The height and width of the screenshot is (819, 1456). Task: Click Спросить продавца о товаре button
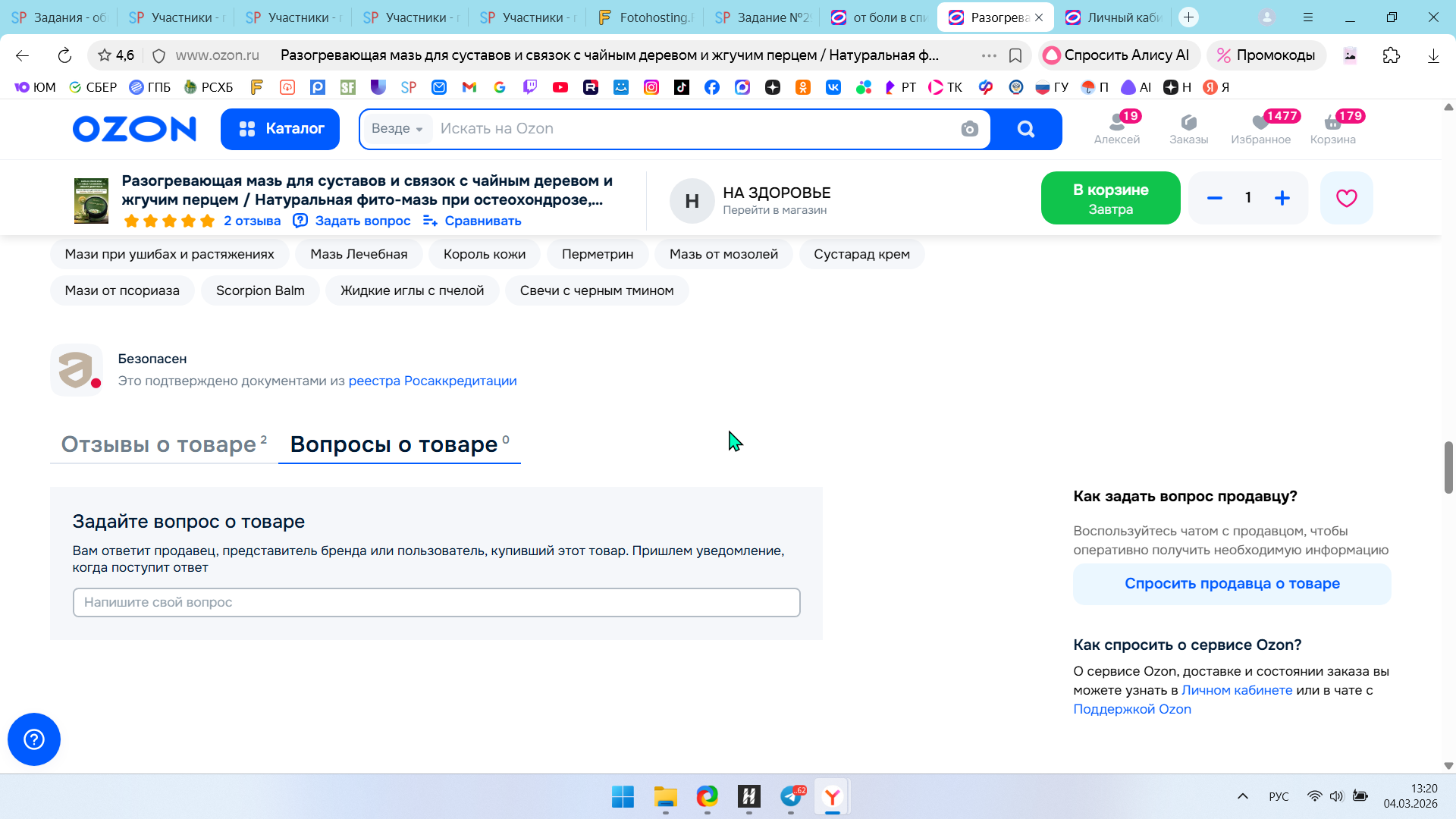click(x=1232, y=584)
